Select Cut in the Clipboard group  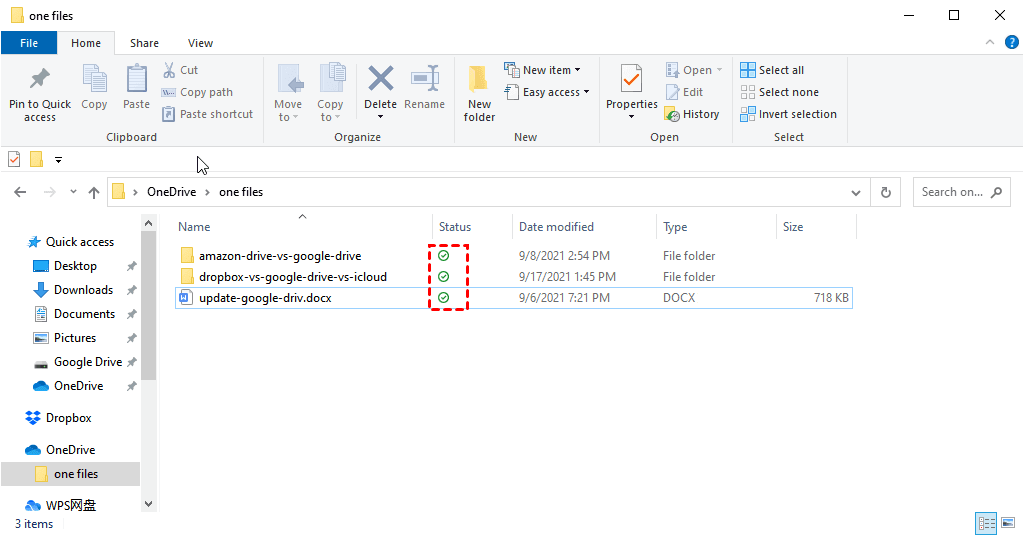point(180,70)
